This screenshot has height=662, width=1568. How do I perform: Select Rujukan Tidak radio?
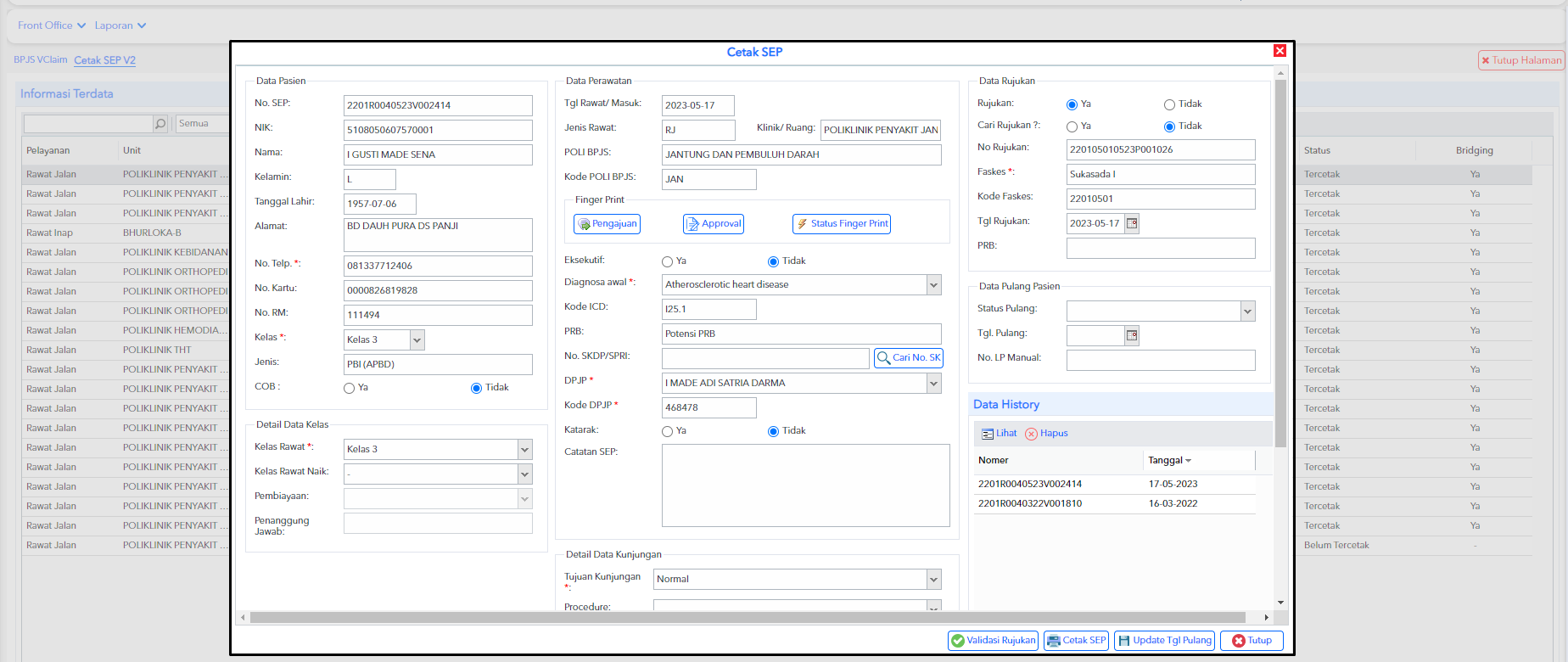pos(1169,104)
